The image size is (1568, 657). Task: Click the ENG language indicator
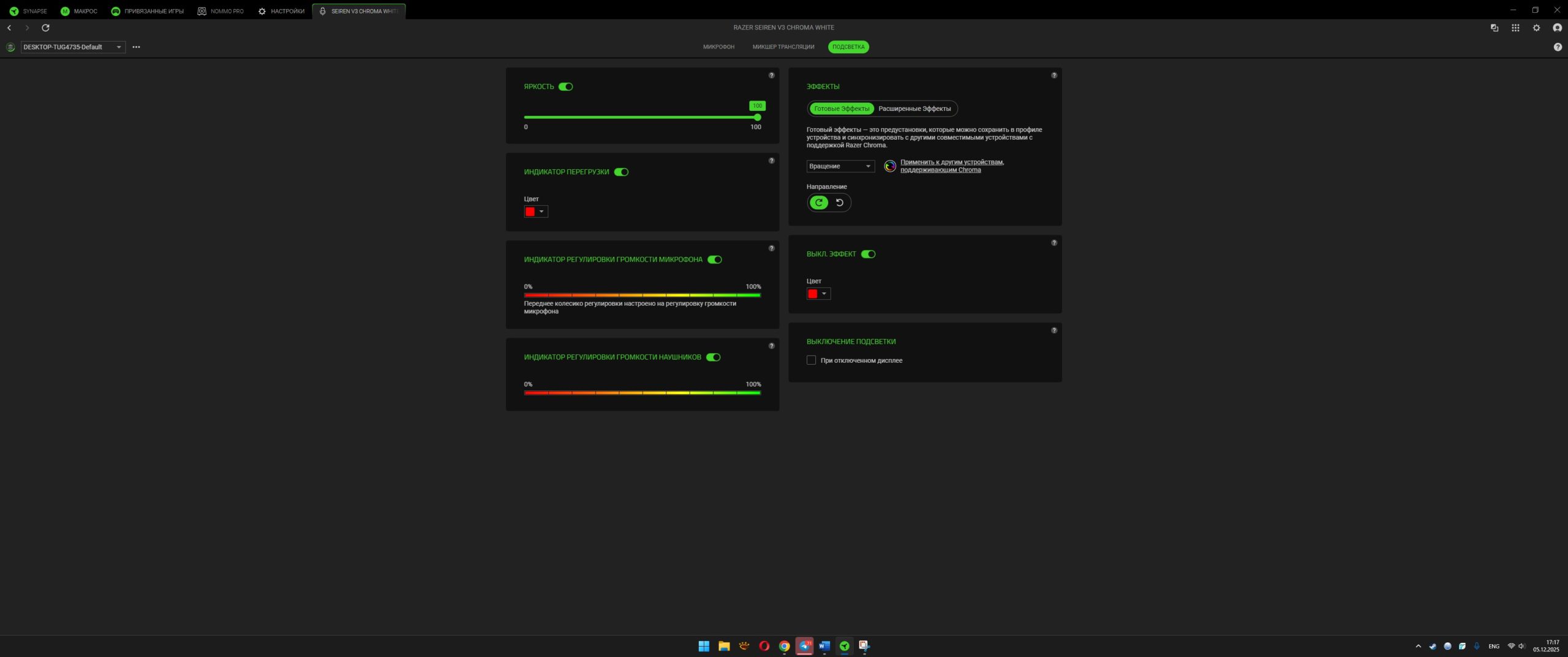[x=1494, y=646]
